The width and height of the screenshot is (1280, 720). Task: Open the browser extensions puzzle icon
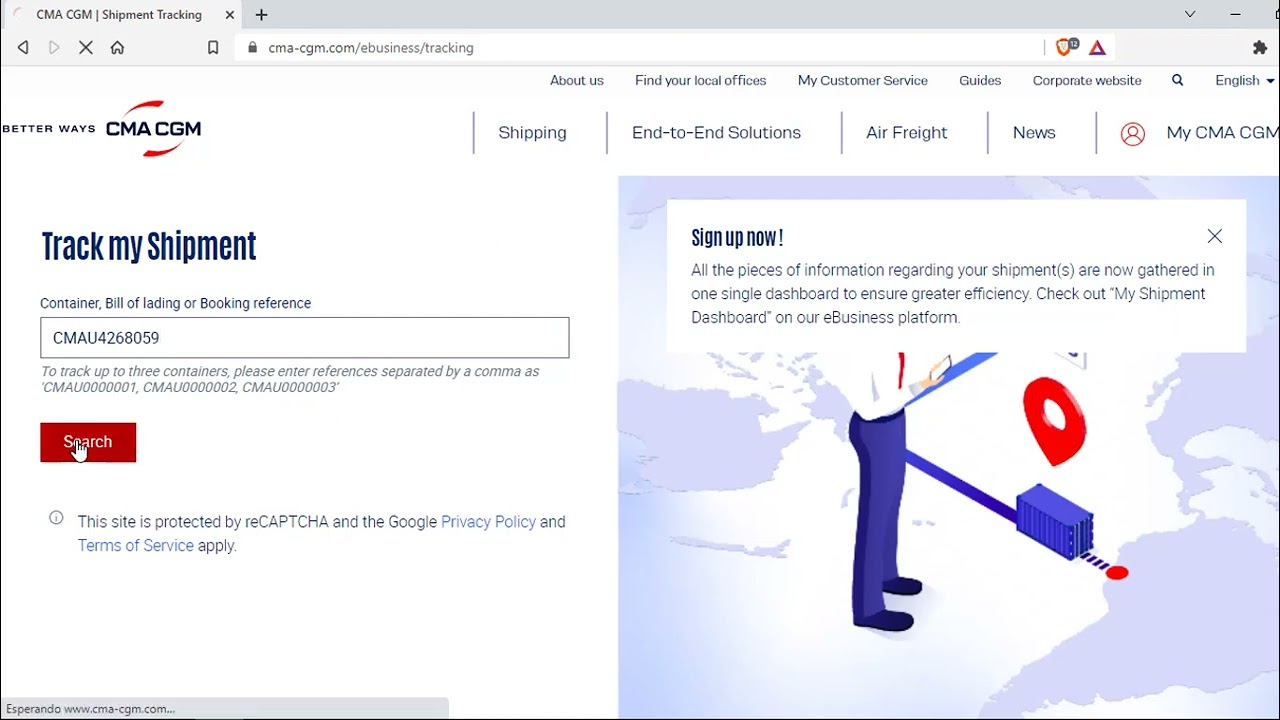tap(1260, 47)
